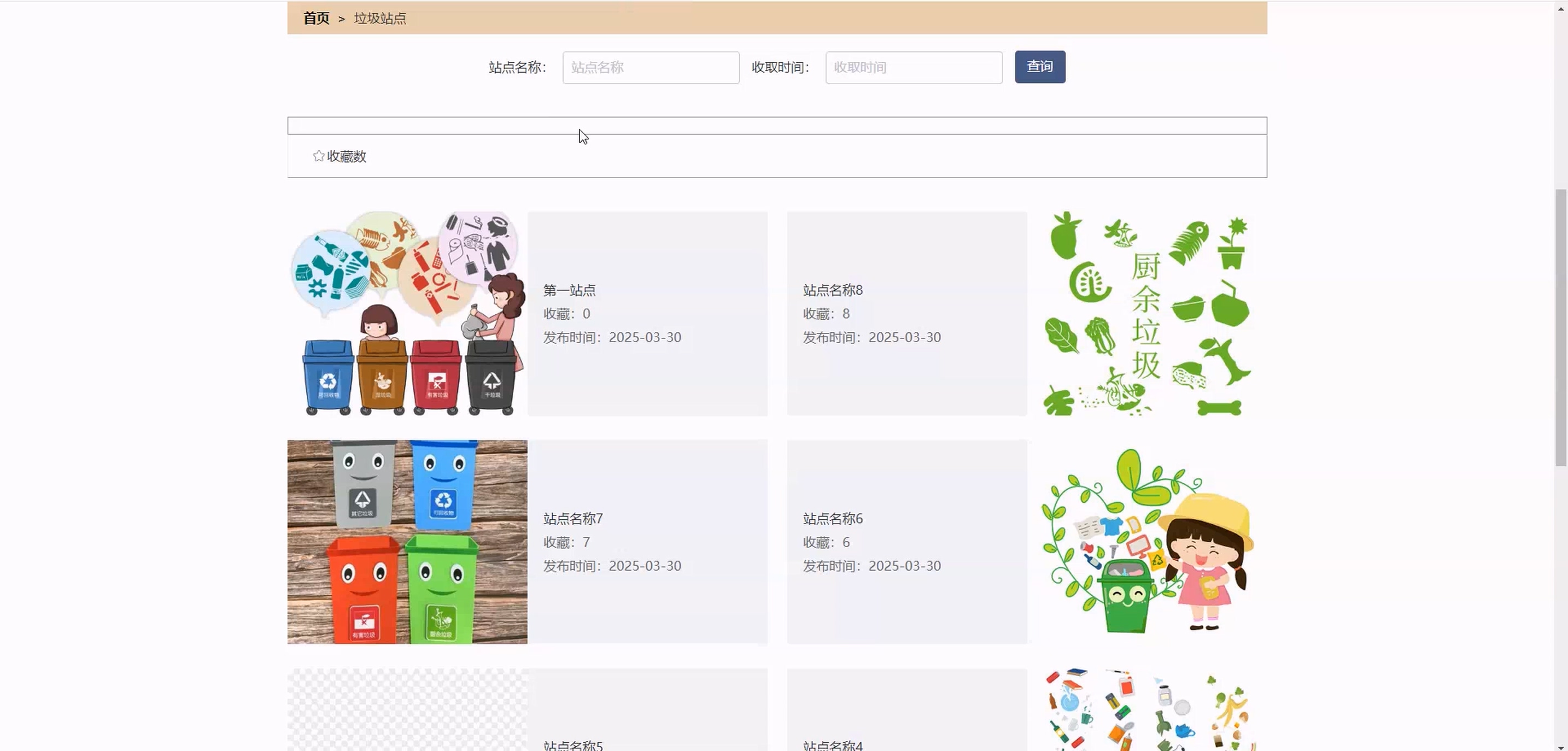Image resolution: width=1568 pixels, height=751 pixels.
Task: Open the girl with green bin thumbnail
Action: pos(1147,542)
